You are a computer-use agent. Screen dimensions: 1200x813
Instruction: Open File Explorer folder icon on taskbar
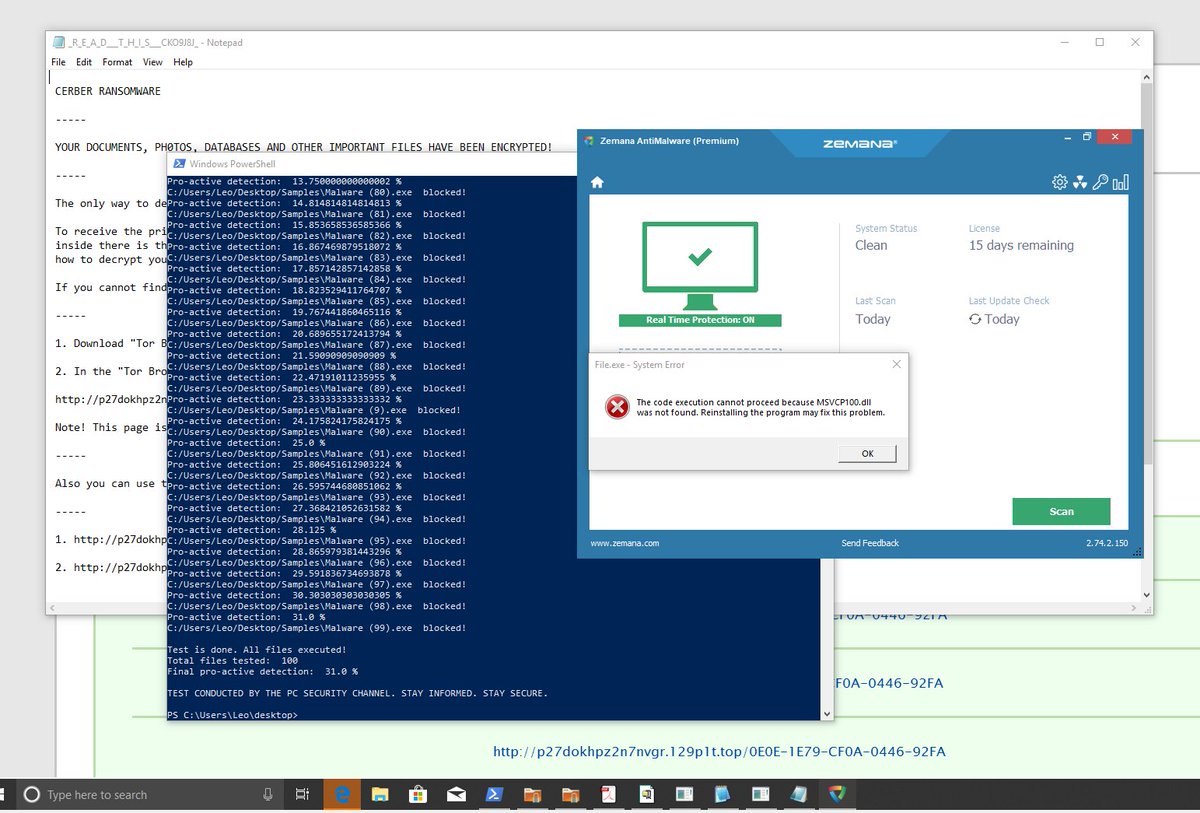point(380,795)
